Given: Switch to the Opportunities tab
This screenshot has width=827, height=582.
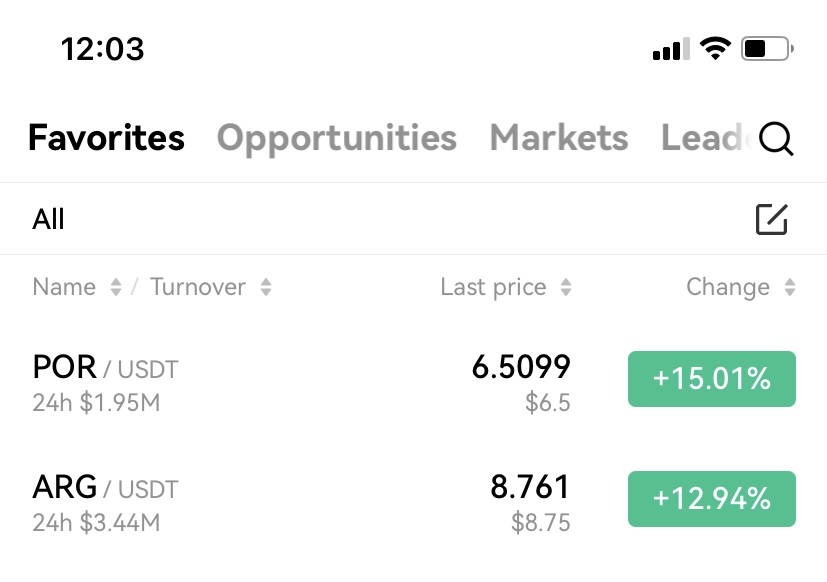Looking at the screenshot, I should (x=336, y=138).
